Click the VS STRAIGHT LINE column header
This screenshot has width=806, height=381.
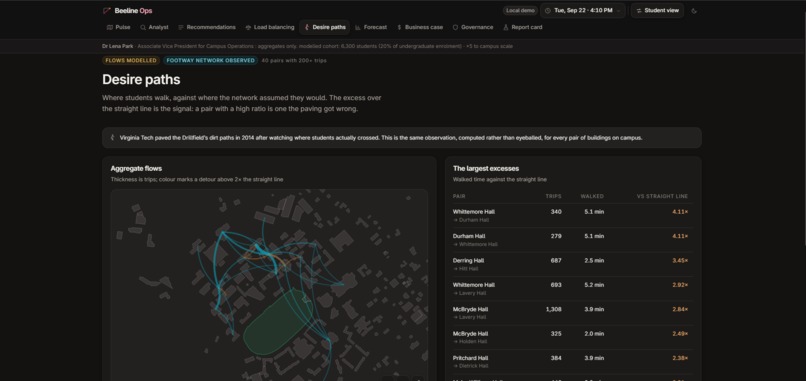(662, 196)
